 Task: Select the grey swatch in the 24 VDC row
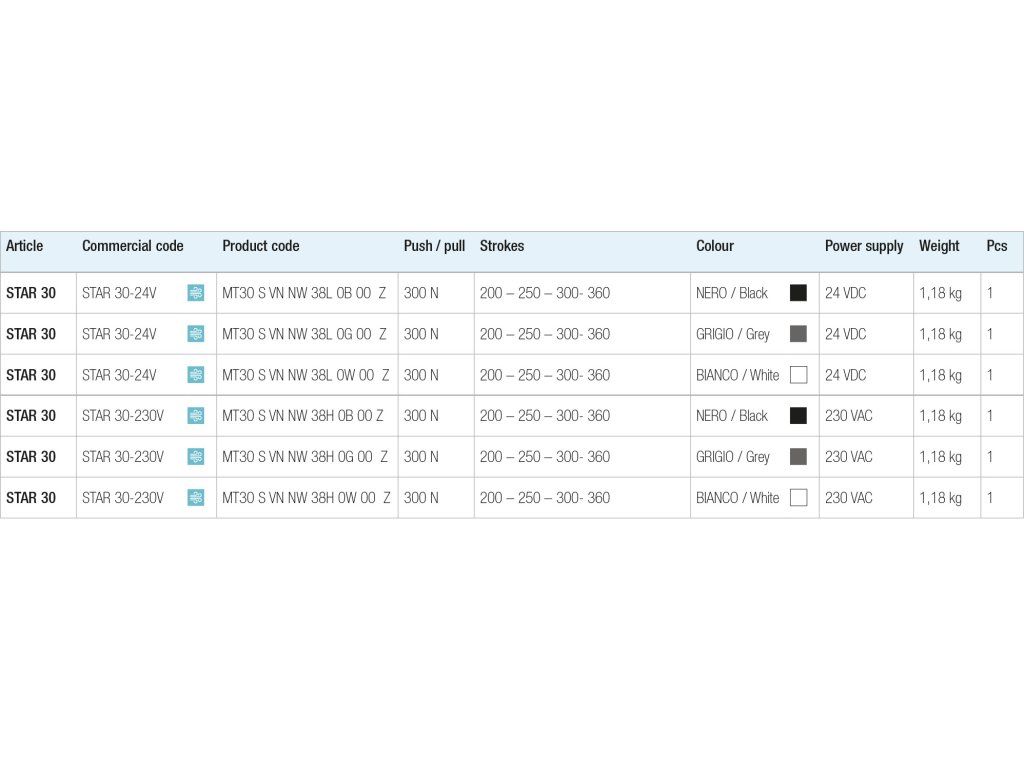(798, 334)
